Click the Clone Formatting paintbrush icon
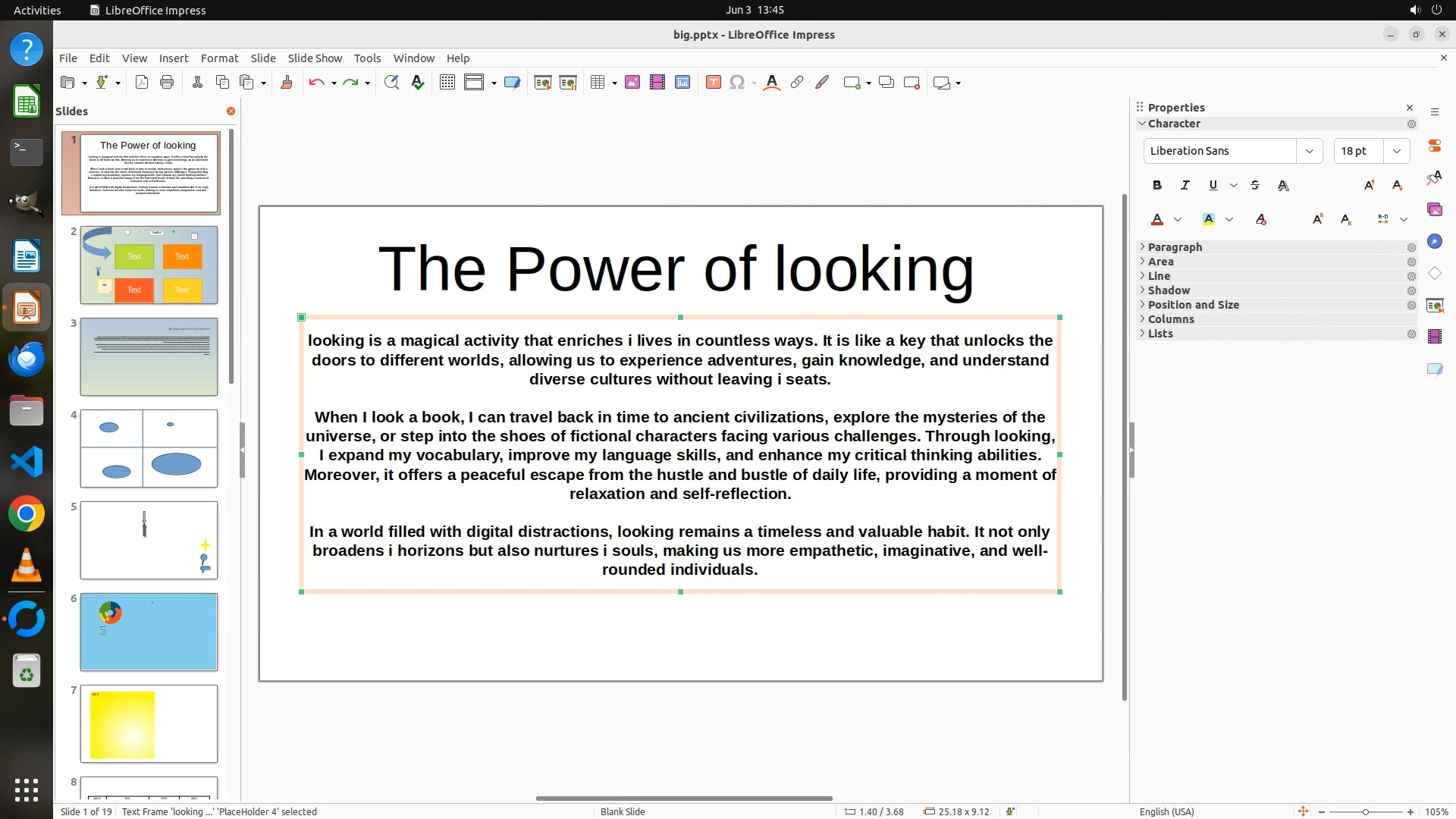 click(x=287, y=83)
